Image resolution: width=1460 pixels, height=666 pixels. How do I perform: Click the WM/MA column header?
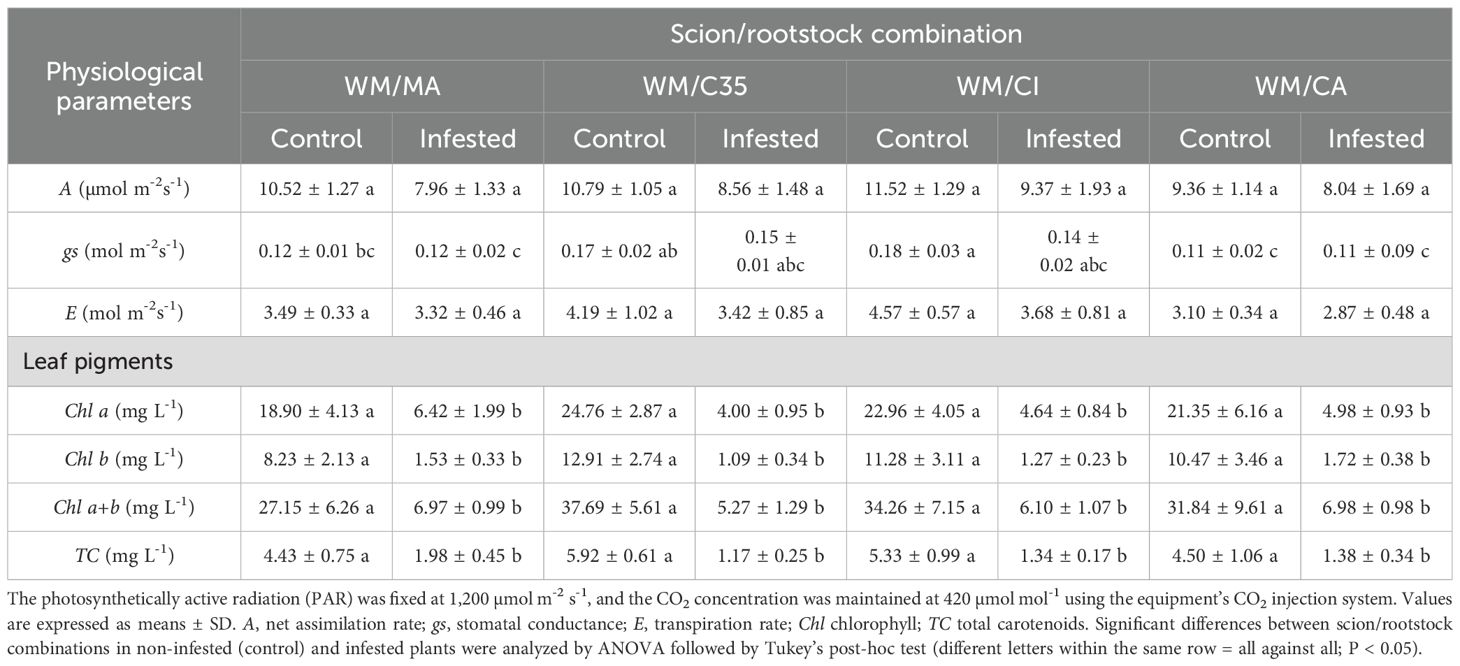(392, 87)
